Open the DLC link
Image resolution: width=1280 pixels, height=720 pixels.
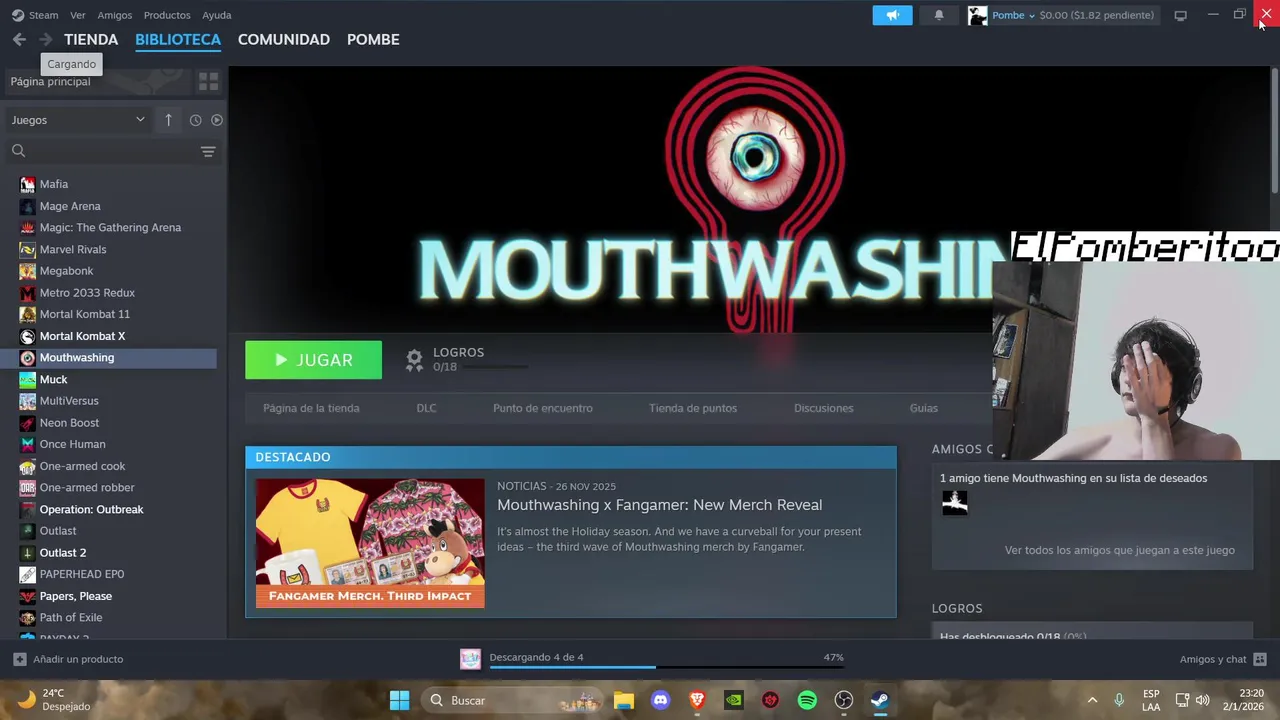426,408
